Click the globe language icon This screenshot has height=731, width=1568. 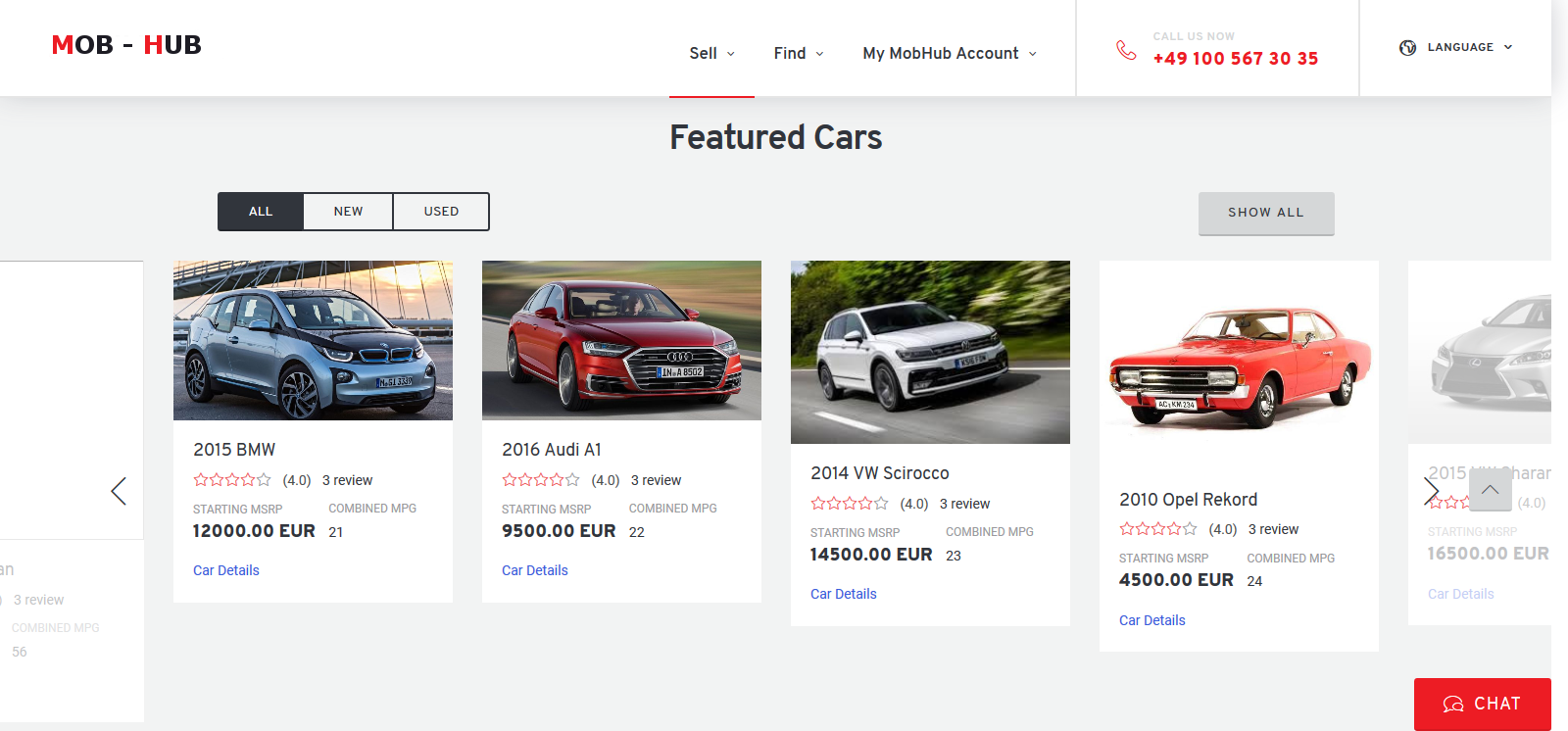click(x=1407, y=47)
